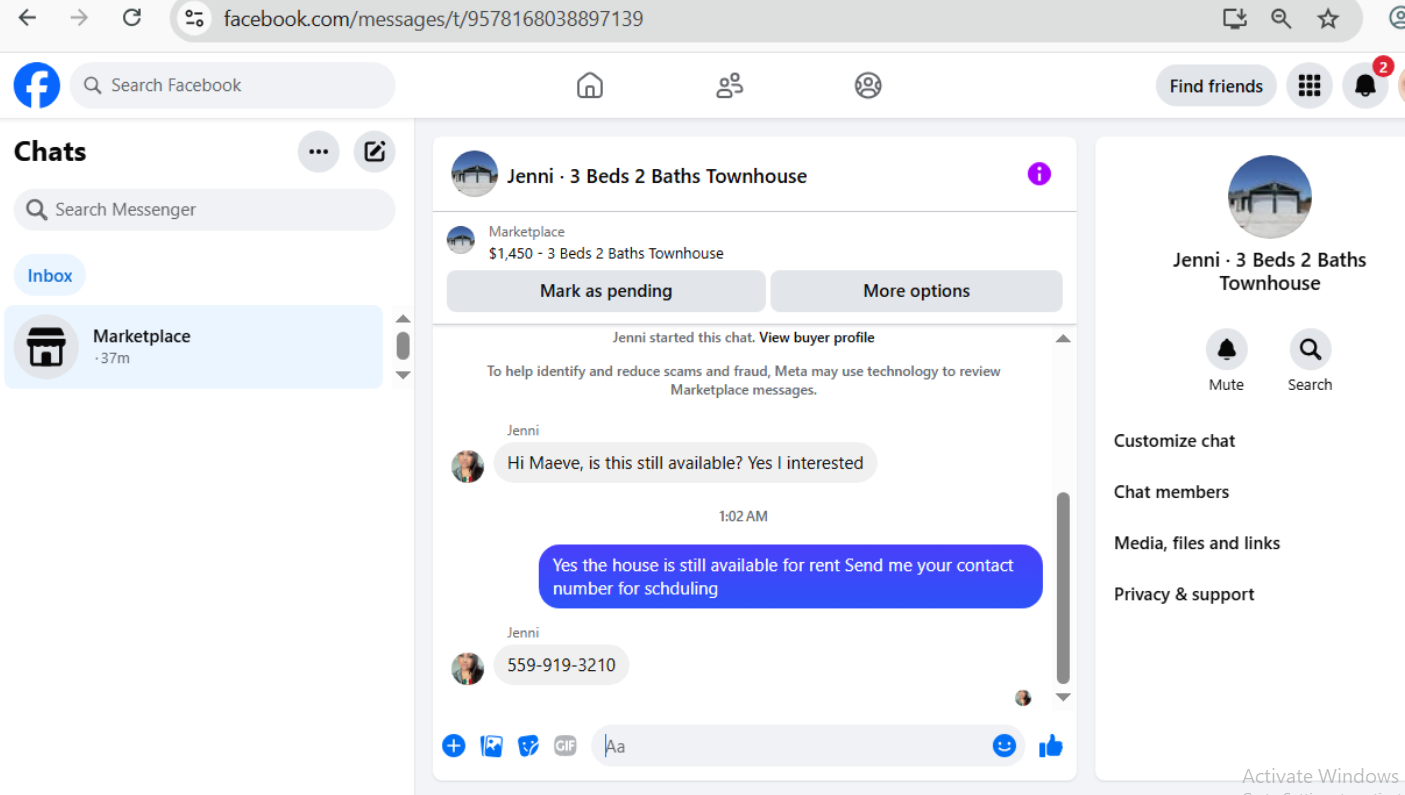
Task: Click the browser address bar URL
Action: [x=434, y=19]
